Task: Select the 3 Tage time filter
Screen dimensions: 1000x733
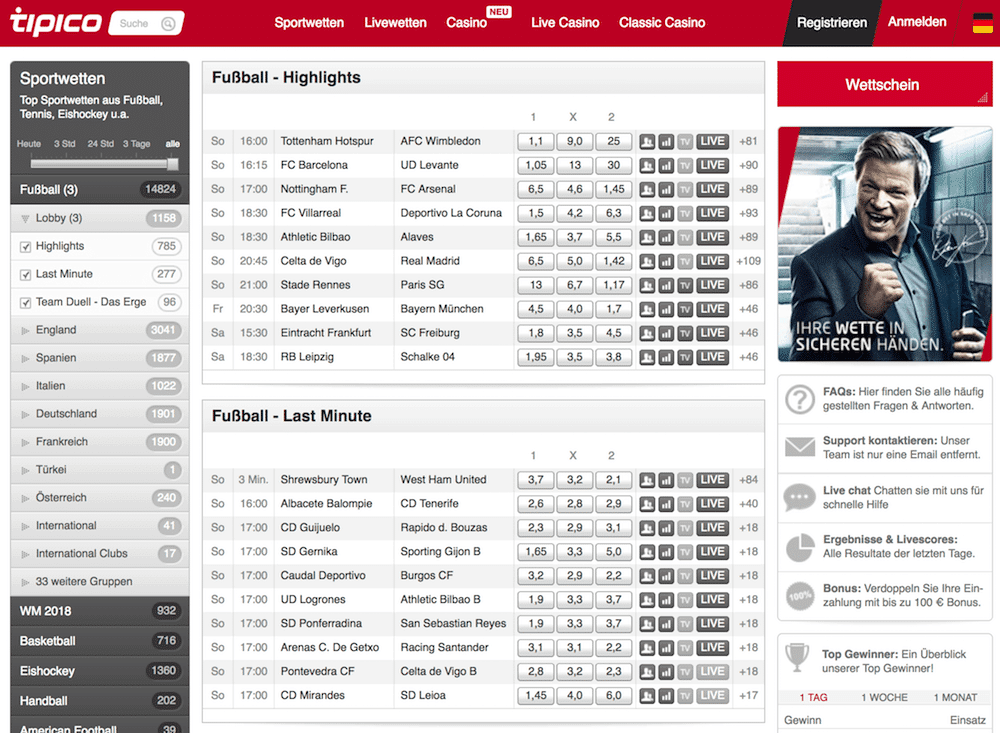Action: [136, 144]
